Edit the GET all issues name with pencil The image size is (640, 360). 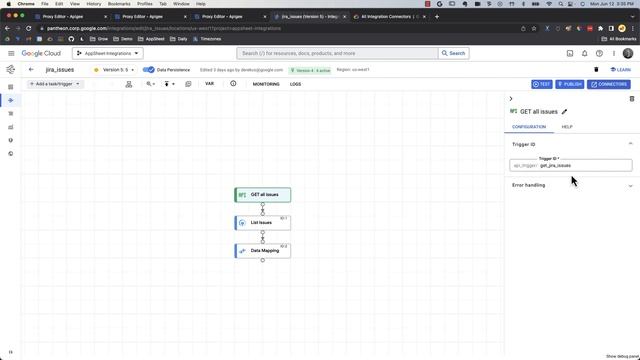[564, 112]
